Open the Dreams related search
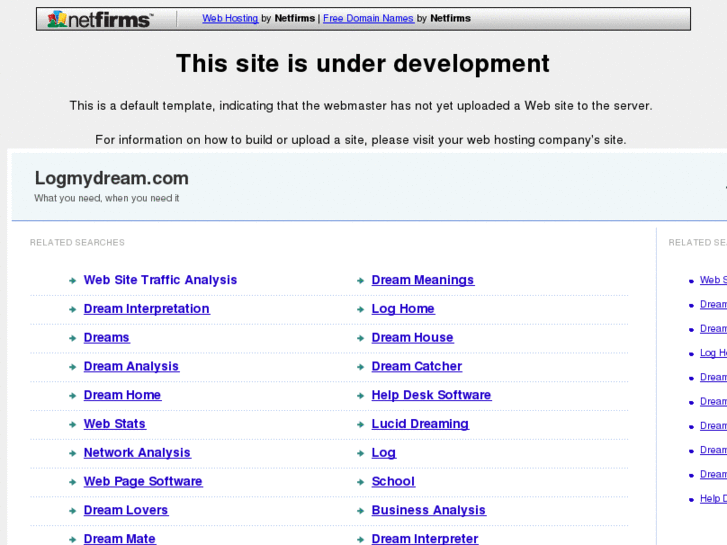727x545 pixels. (x=107, y=337)
